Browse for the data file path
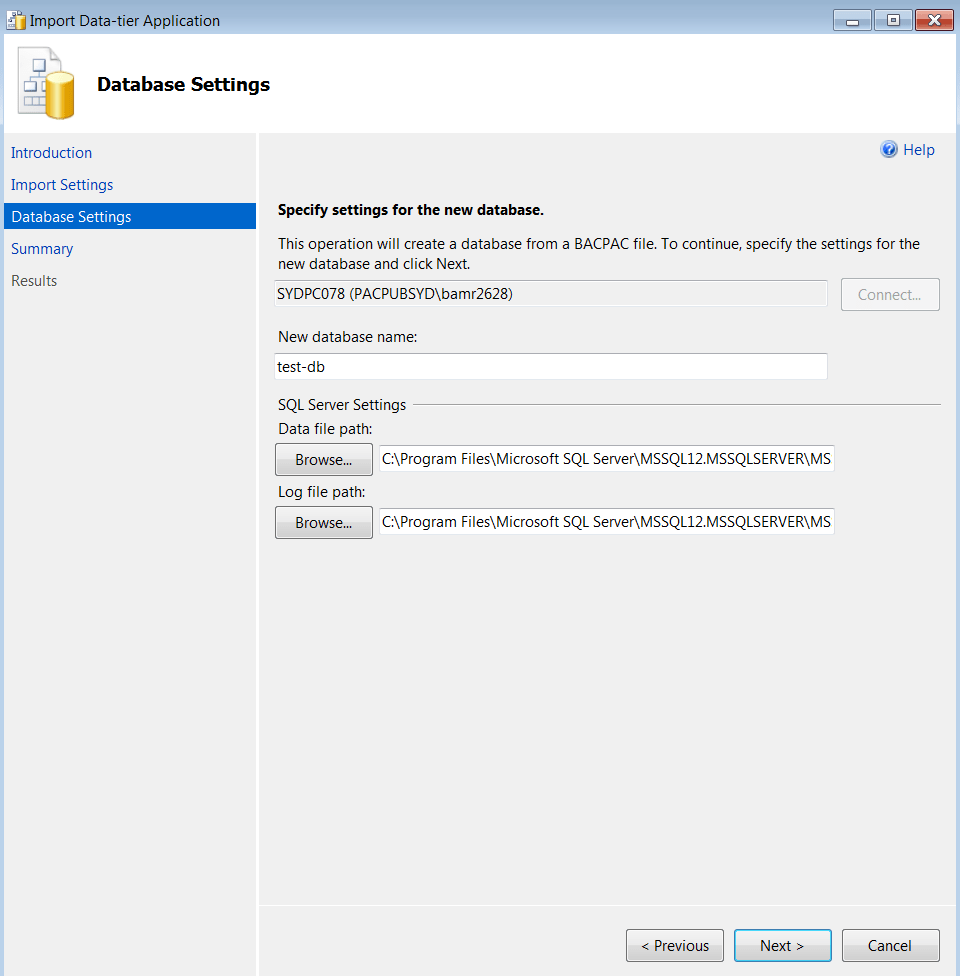The height and width of the screenshot is (976, 960). 323,460
